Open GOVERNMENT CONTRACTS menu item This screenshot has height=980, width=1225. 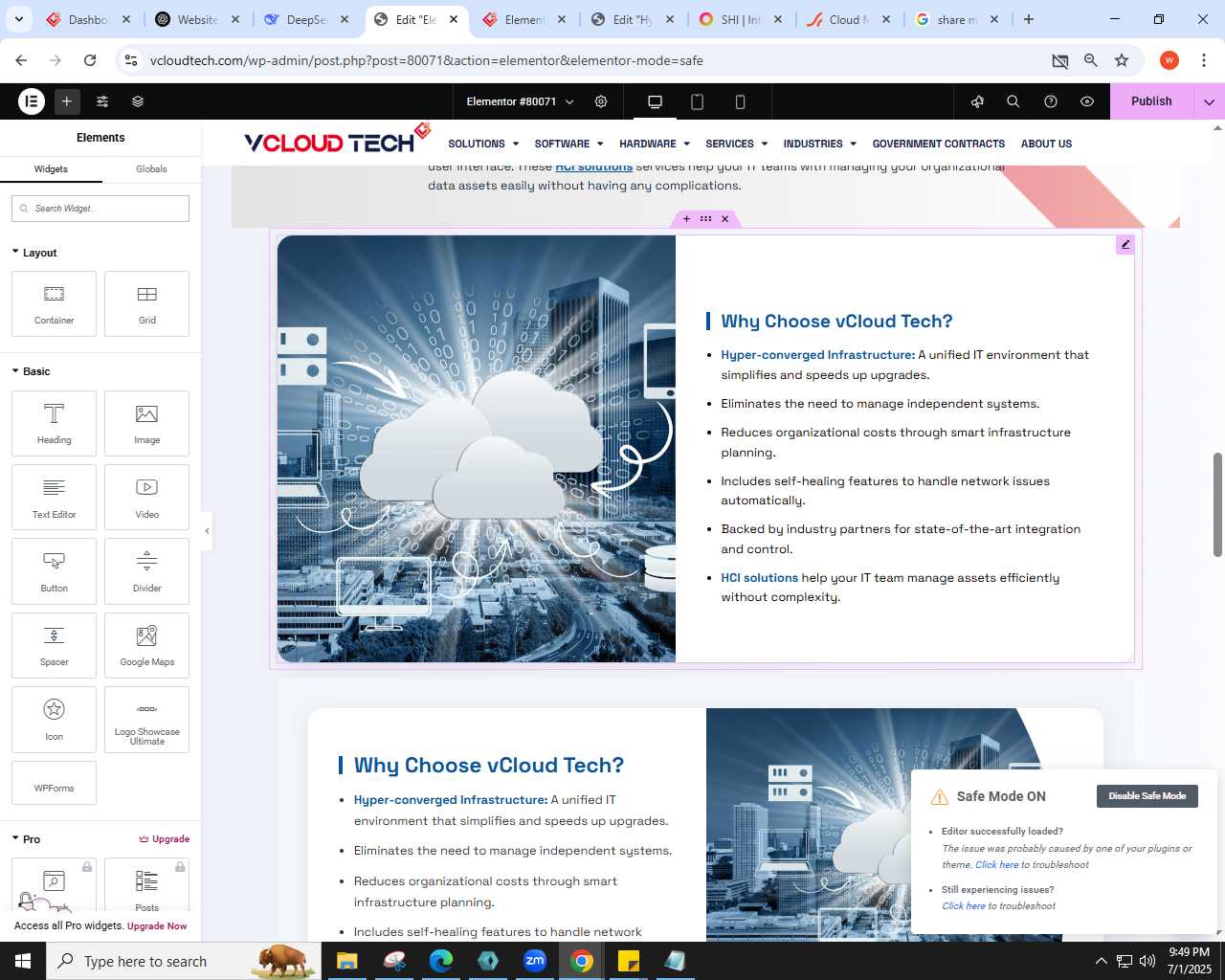939,144
